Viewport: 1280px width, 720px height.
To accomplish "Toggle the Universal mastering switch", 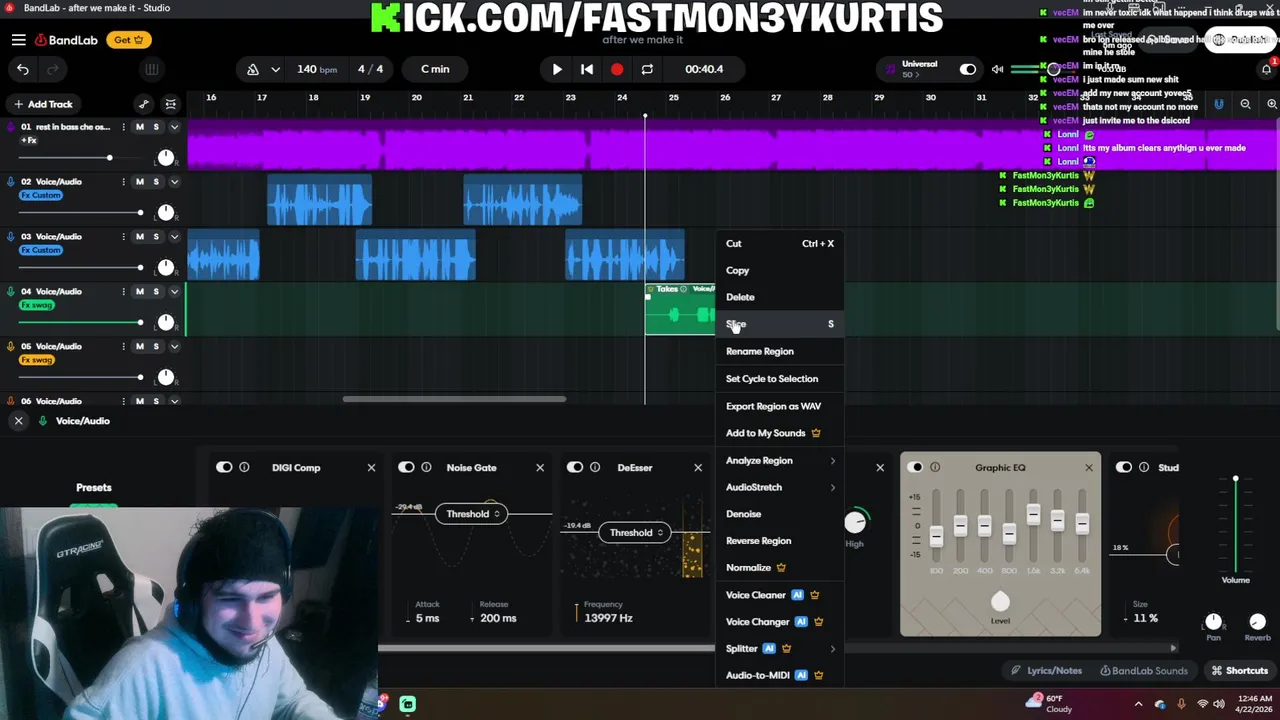I will [x=968, y=69].
